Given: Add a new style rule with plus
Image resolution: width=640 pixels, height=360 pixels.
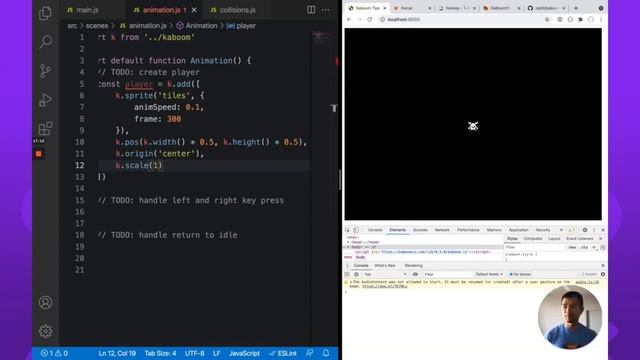Looking at the screenshot, I should point(594,247).
